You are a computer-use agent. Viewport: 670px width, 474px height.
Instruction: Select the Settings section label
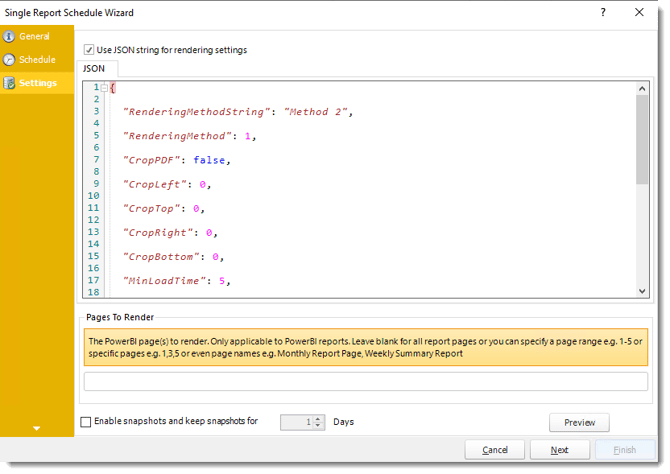coord(38,83)
